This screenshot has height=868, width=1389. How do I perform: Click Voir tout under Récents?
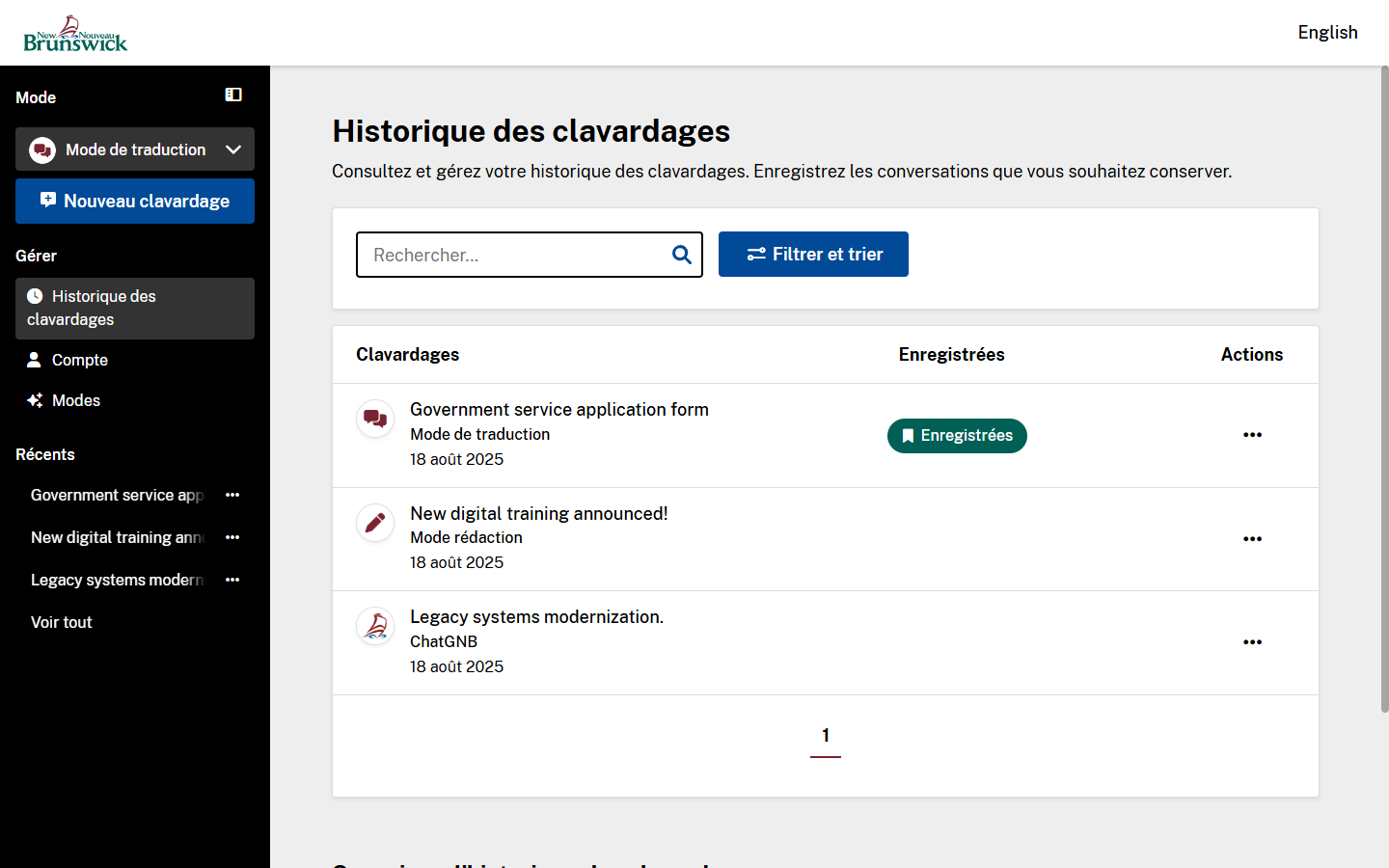point(62,622)
